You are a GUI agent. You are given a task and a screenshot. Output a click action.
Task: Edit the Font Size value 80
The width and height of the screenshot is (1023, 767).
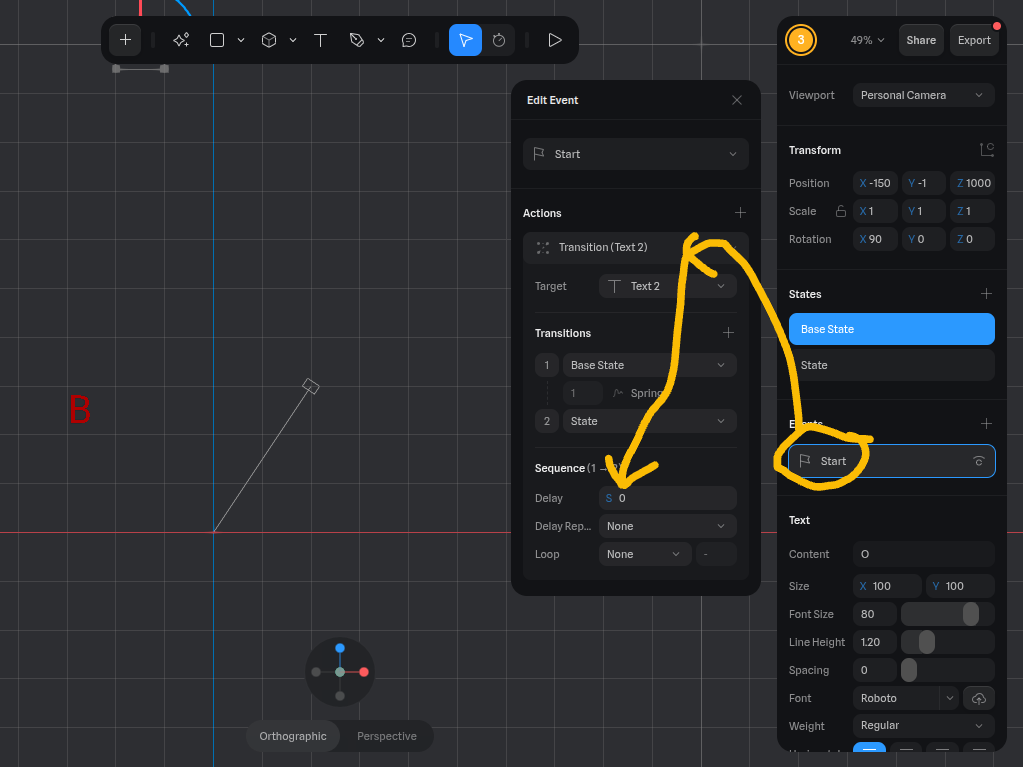(x=874, y=614)
